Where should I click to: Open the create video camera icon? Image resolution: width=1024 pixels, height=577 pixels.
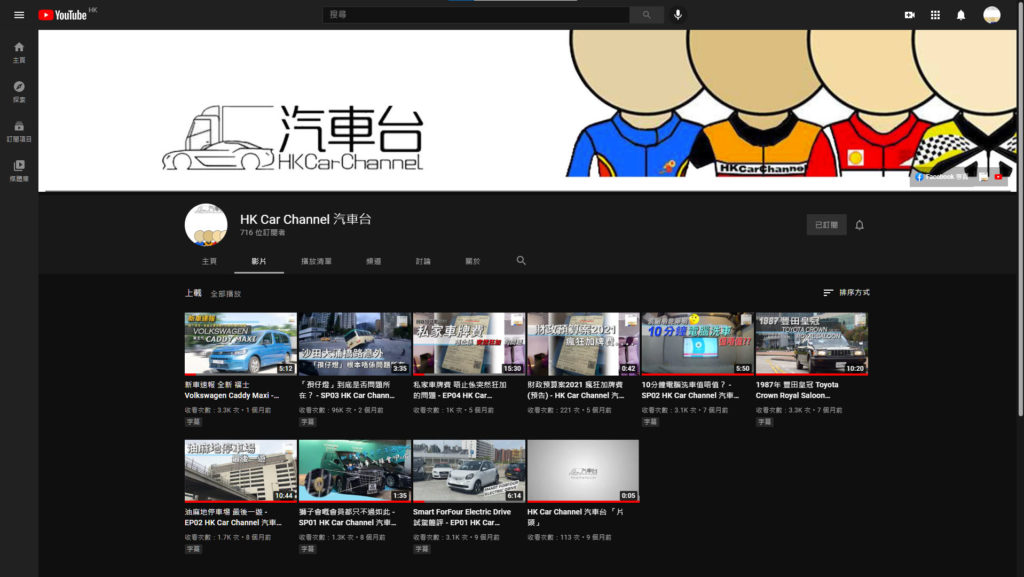pyautogui.click(x=910, y=14)
